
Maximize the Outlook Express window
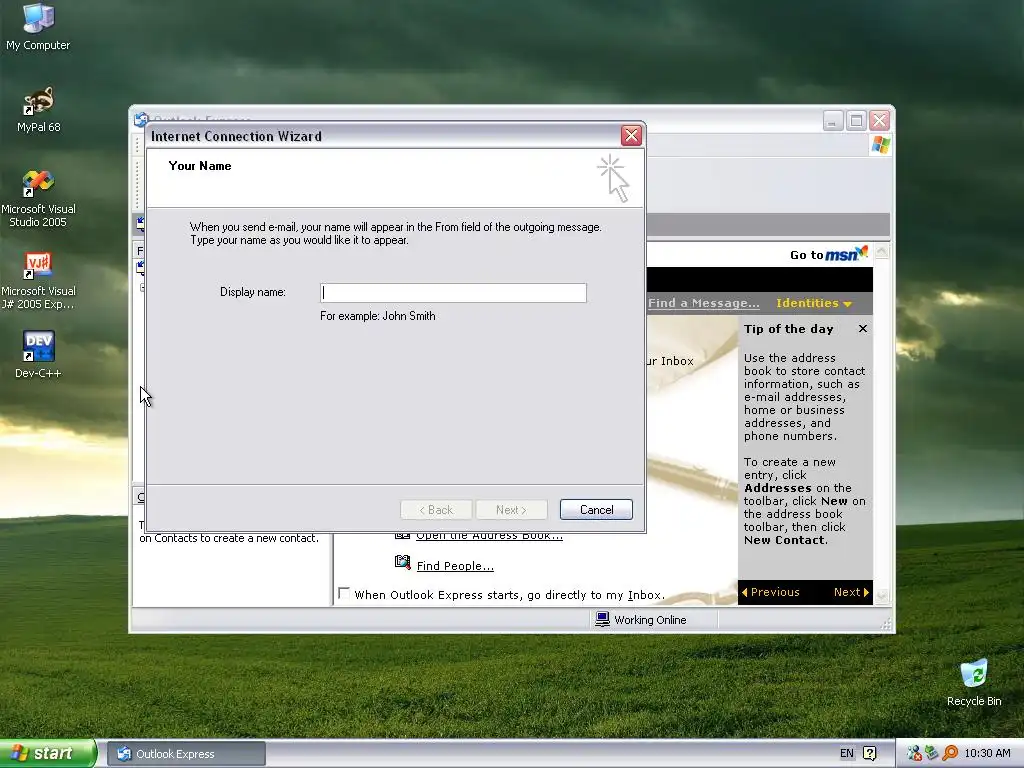click(x=856, y=121)
